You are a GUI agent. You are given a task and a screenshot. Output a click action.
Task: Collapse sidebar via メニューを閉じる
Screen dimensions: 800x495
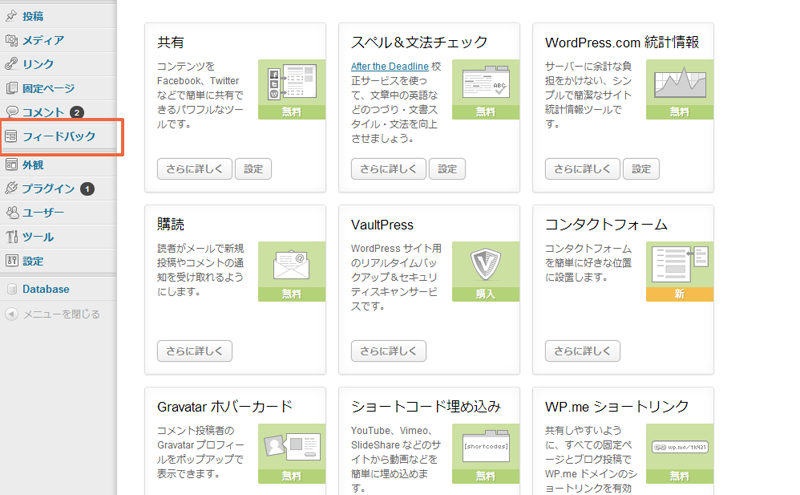coord(62,314)
